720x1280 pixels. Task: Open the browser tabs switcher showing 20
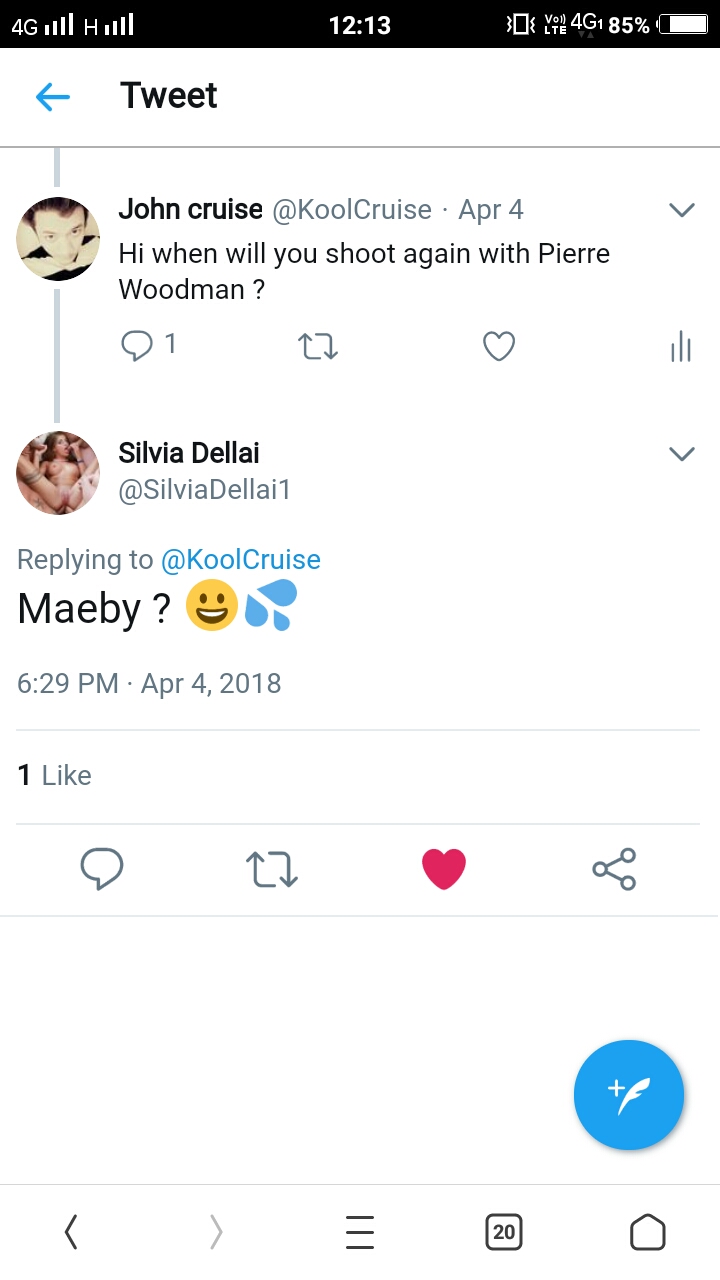tap(504, 1233)
